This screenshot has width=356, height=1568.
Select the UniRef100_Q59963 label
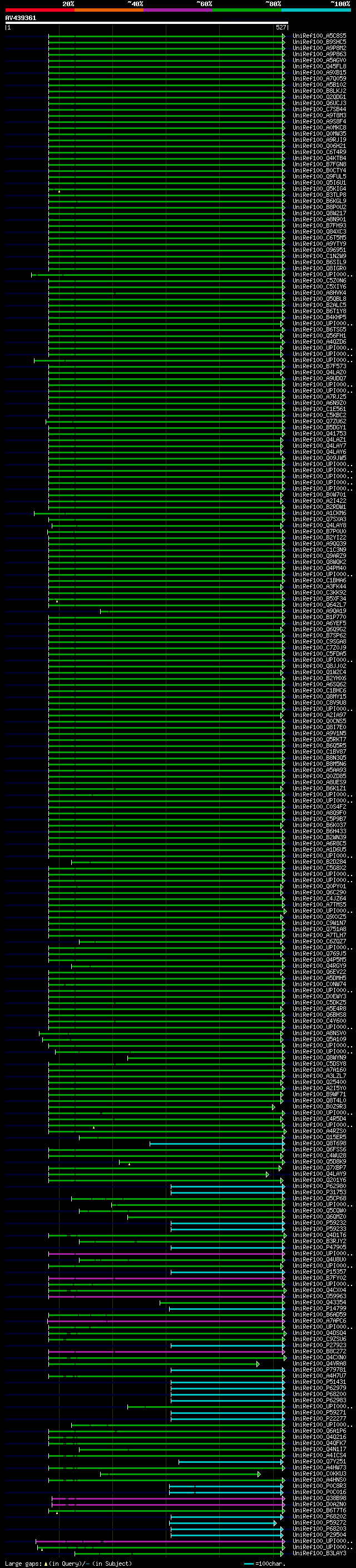point(319,1296)
